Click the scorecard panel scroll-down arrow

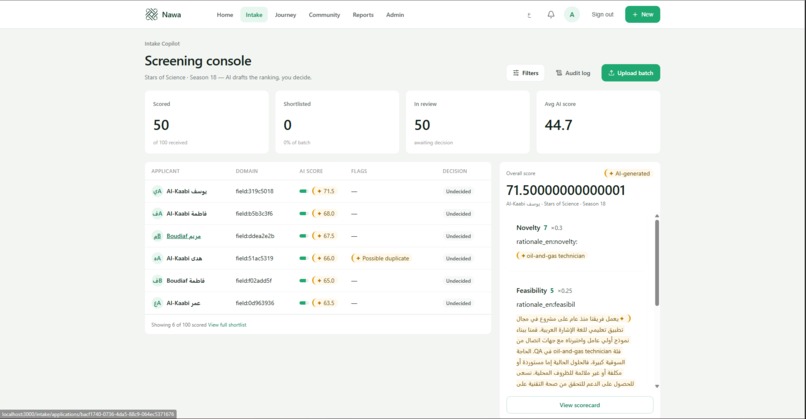coord(656,386)
